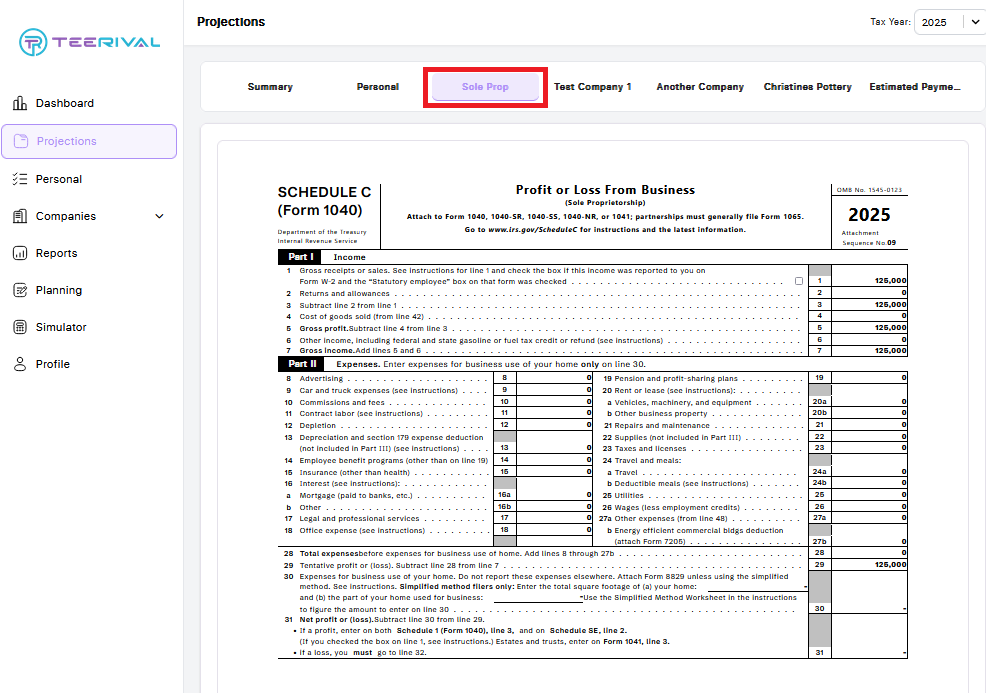This screenshot has height=693, width=986.
Task: Click the line 16b Other interest amount
Action: (554, 507)
